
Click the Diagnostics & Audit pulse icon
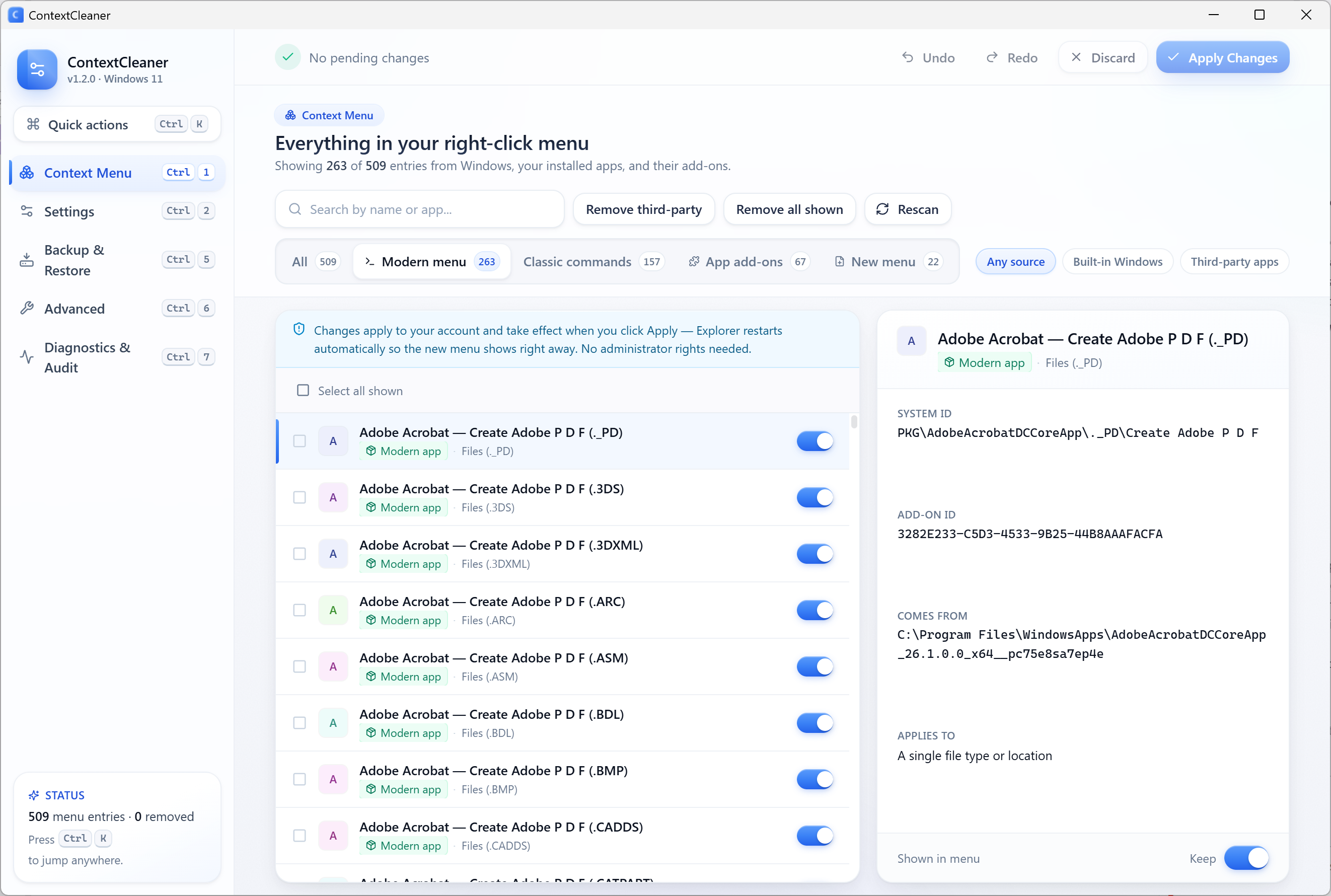coord(27,357)
